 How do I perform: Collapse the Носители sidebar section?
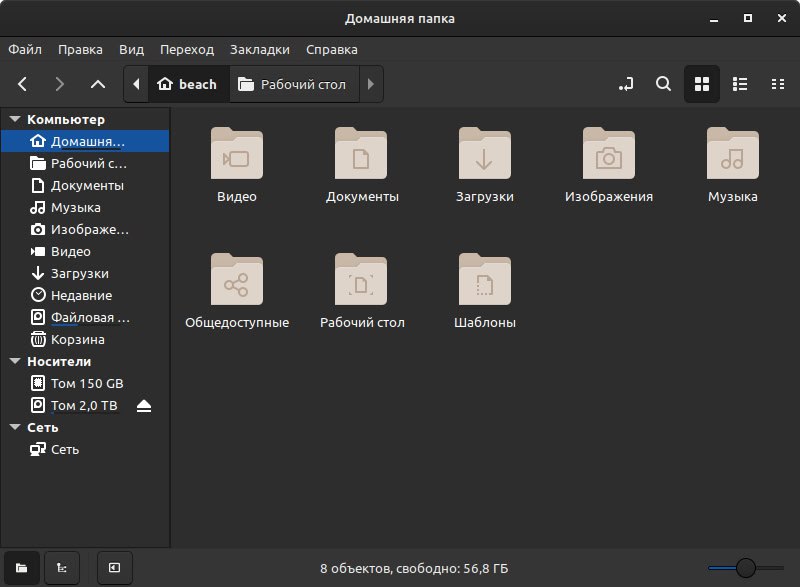tap(15, 361)
